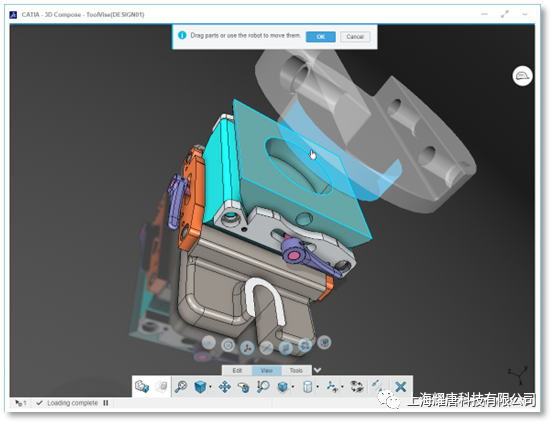This screenshot has height=425, width=554.
Task: Click the concentric circle robot option
Action: [228, 345]
